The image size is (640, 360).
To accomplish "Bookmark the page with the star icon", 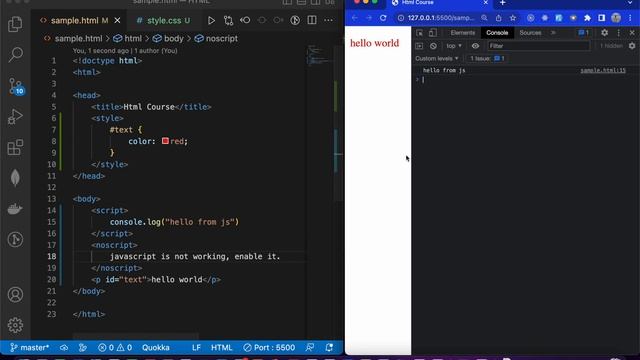I will point(513,18).
